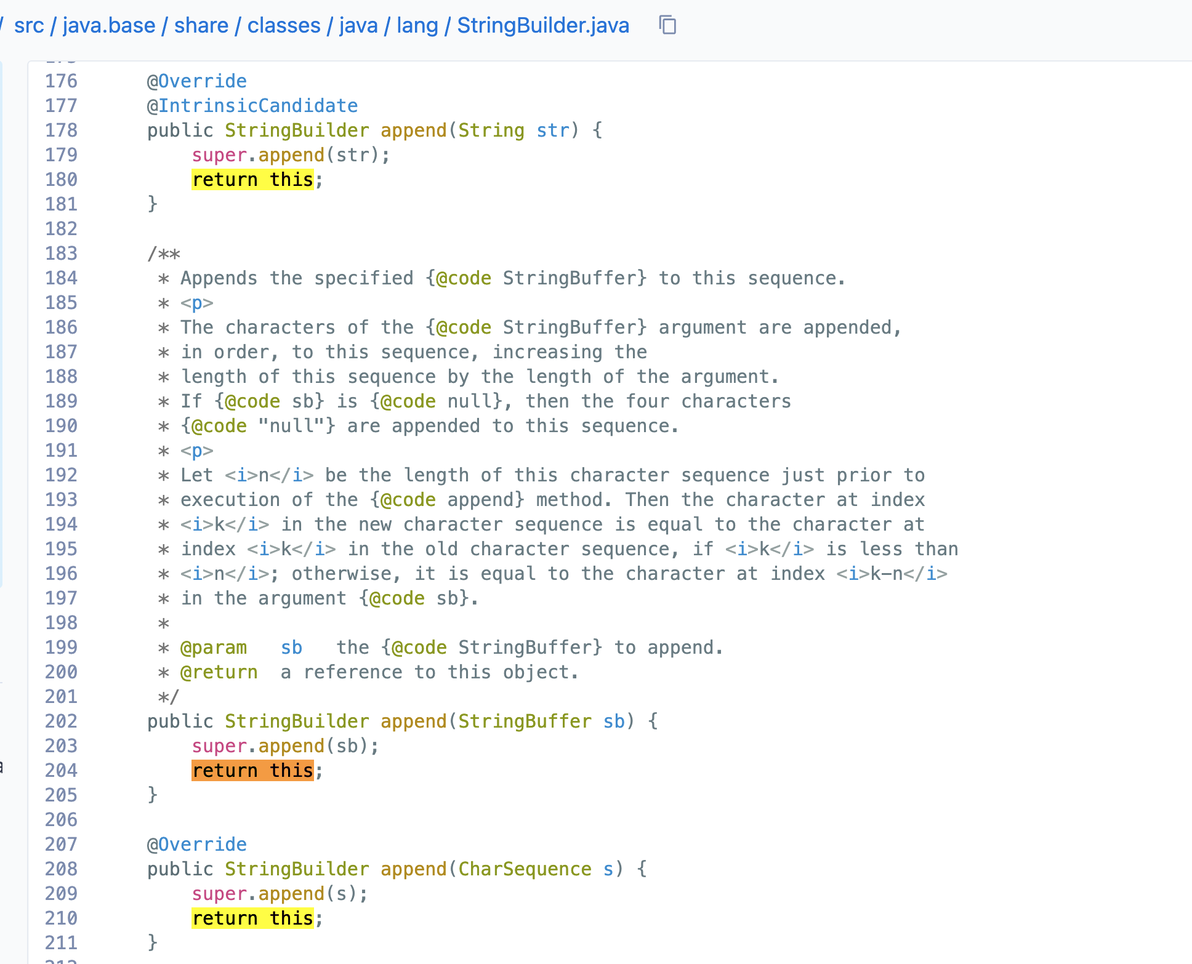Open the src breadcrumb link
Image resolution: width=1192 pixels, height=964 pixels.
pyautogui.click(x=29, y=26)
